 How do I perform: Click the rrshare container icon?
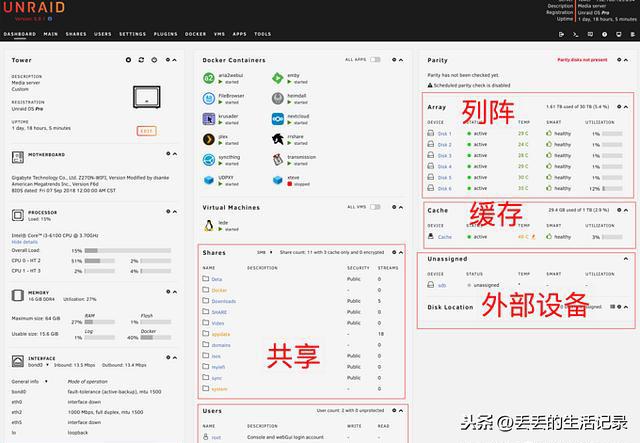(278, 139)
